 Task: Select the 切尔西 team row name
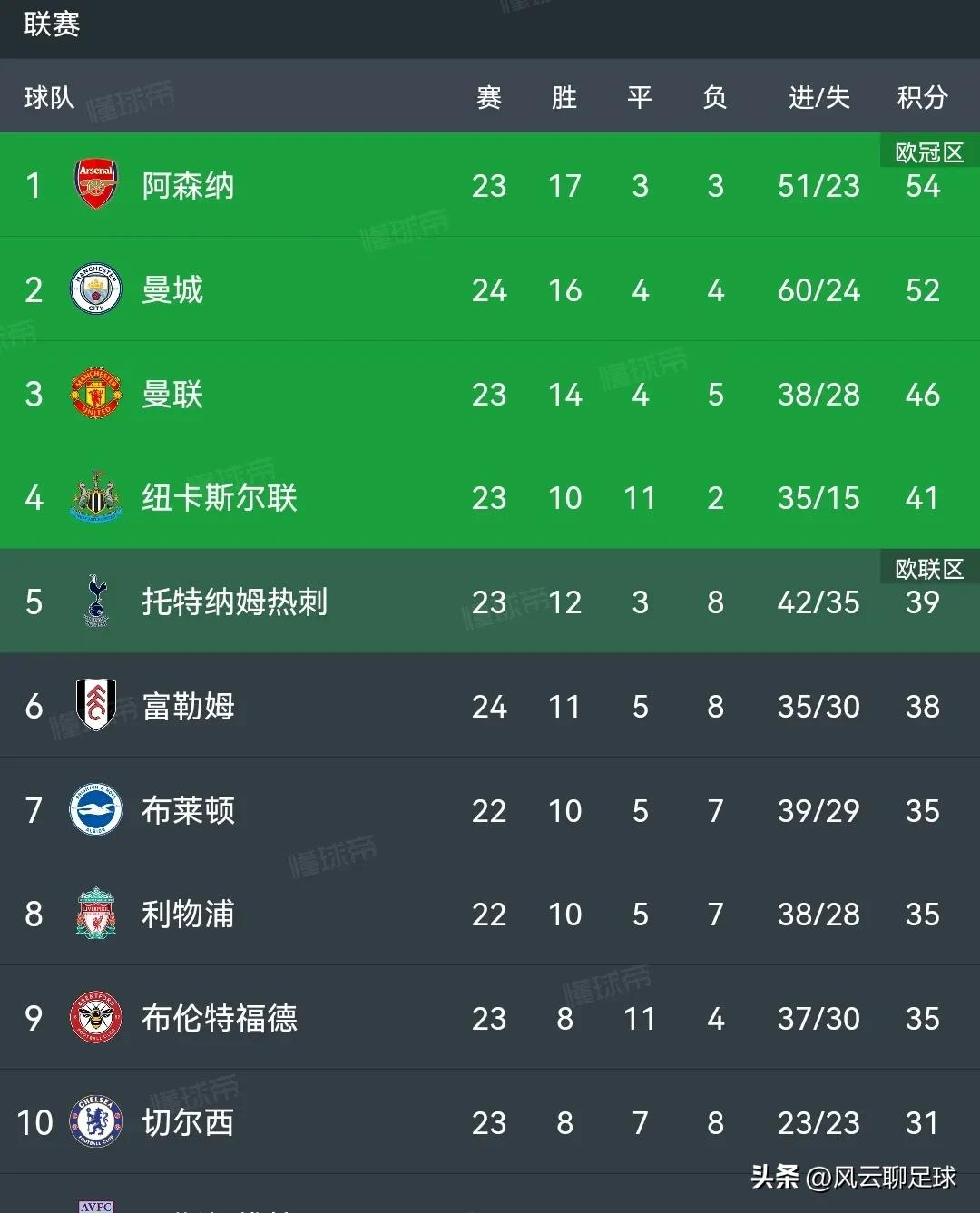pyautogui.click(x=188, y=1123)
